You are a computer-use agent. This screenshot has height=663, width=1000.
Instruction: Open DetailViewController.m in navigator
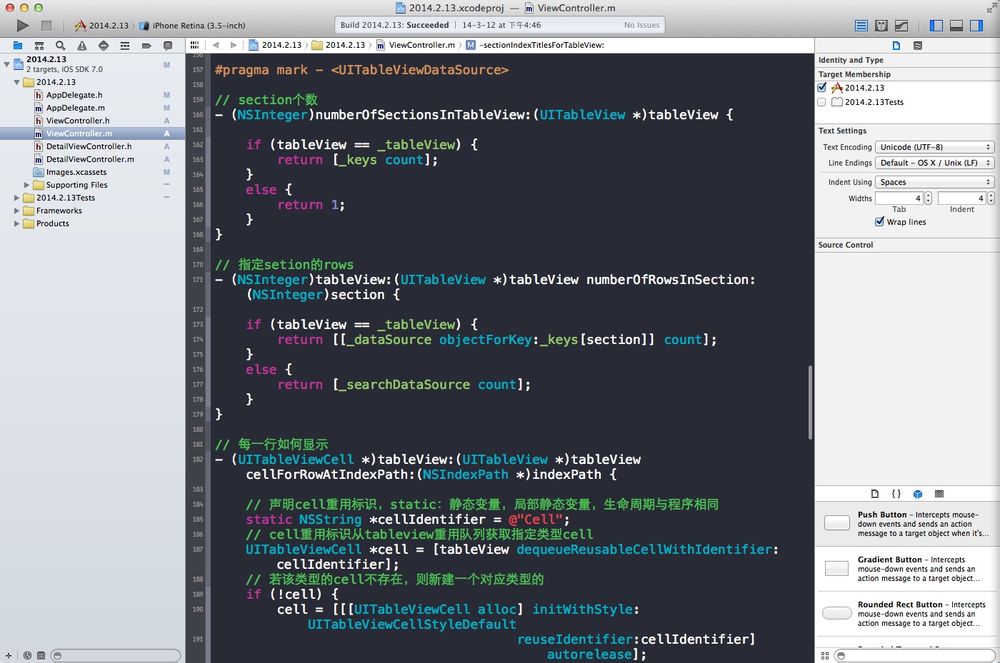(90, 159)
